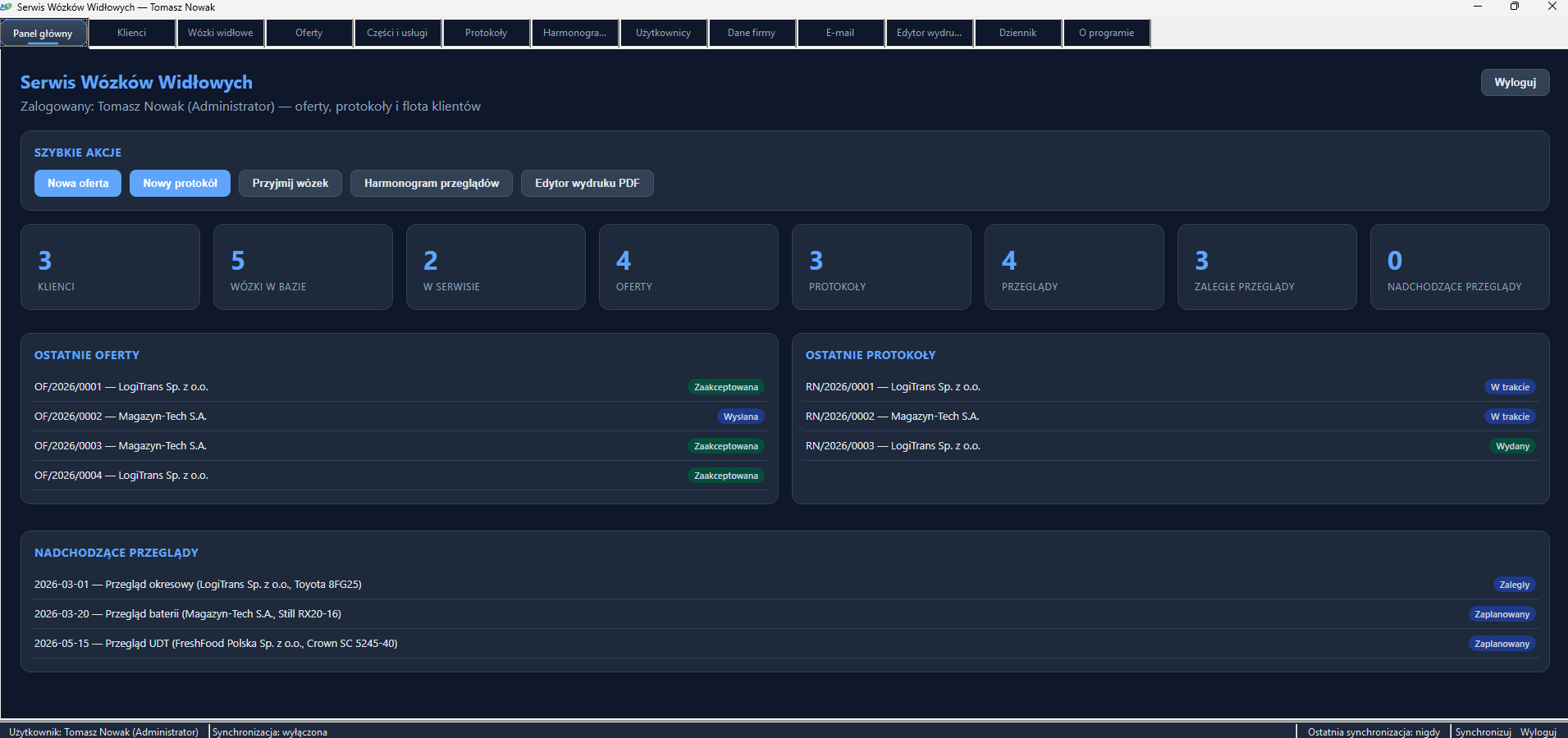Click Synchronizuj in the status bar
This screenshot has height=738, width=1568.
1483,732
